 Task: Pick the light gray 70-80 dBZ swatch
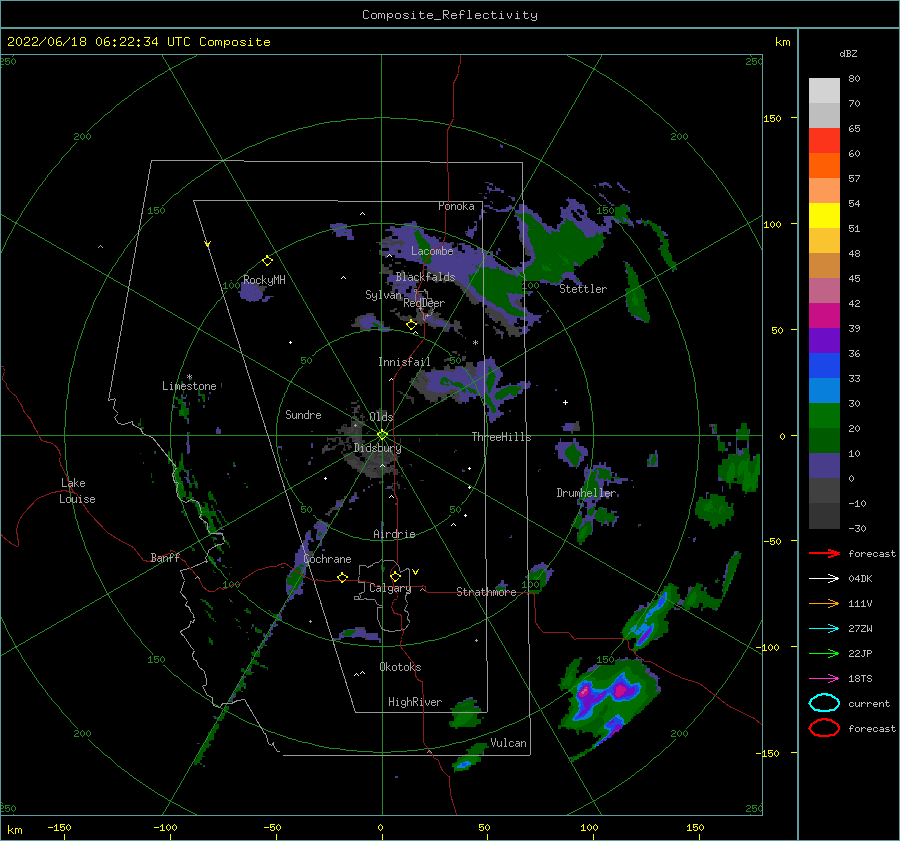click(824, 91)
